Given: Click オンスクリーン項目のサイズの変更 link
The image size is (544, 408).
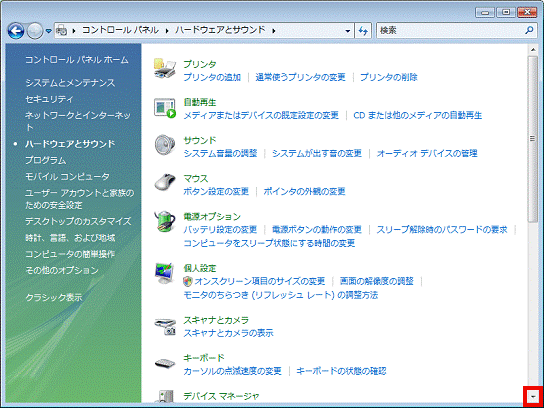Looking at the screenshot, I should [260, 281].
